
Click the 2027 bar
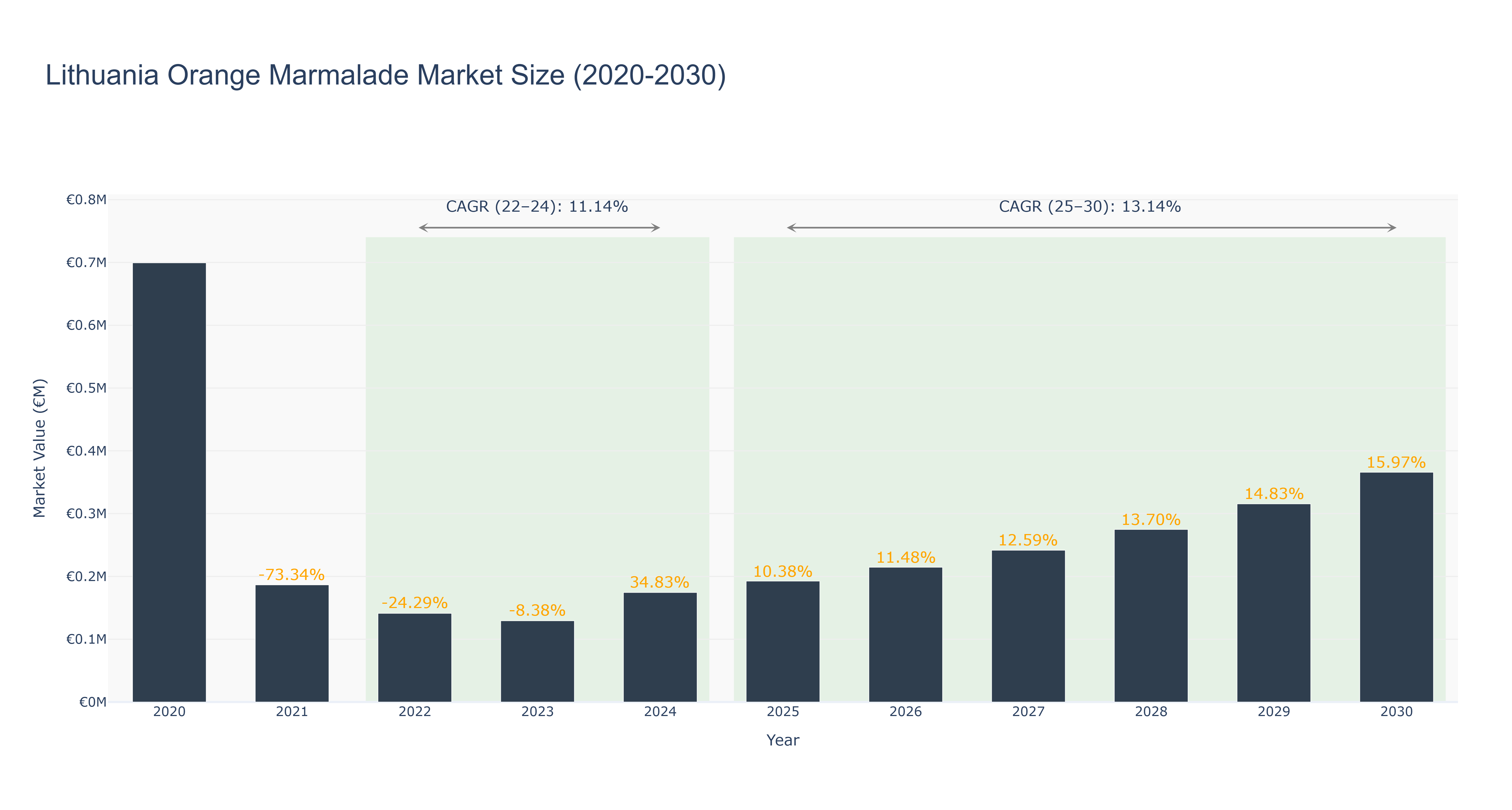[x=1028, y=626]
